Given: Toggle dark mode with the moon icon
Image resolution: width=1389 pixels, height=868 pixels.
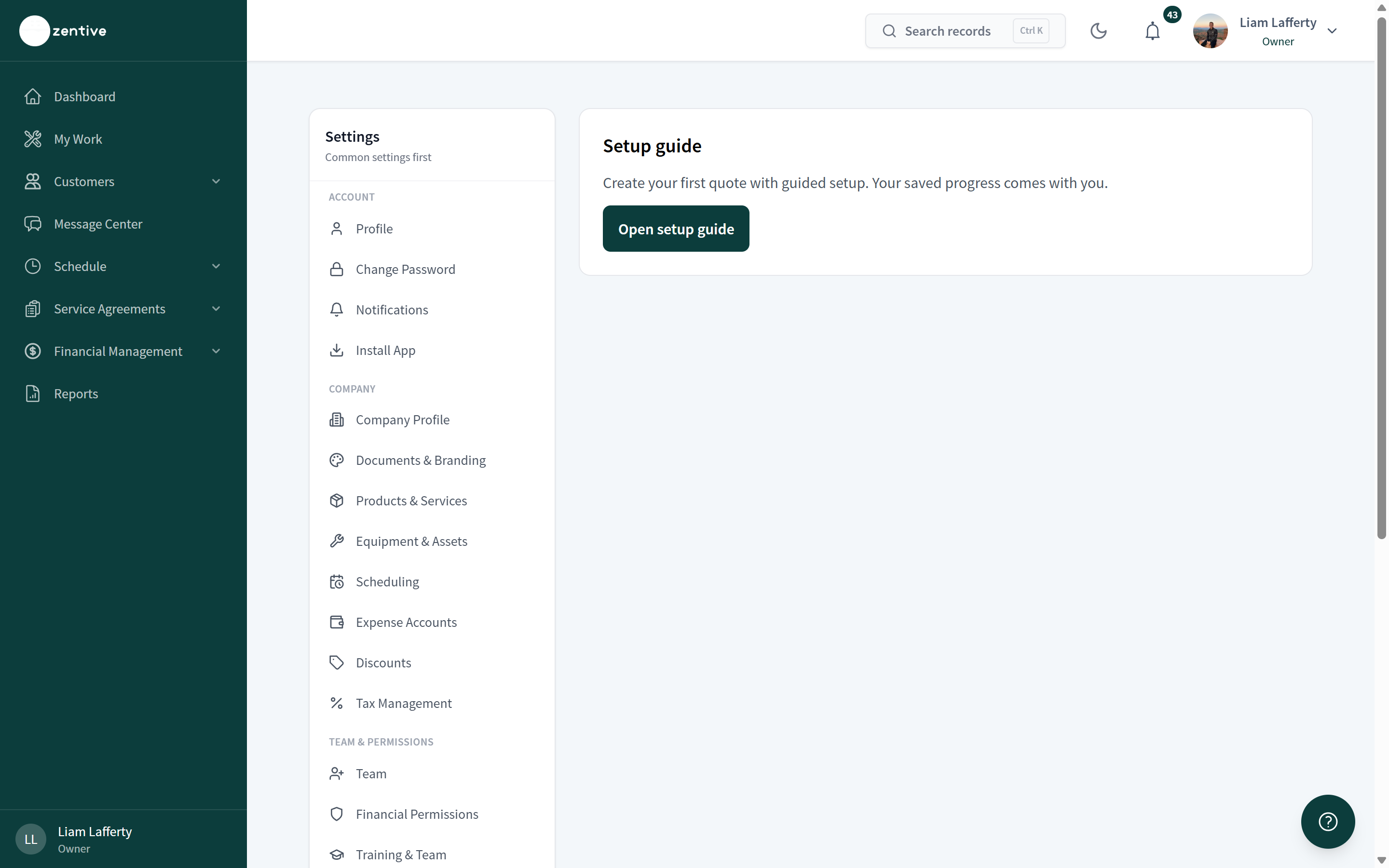Looking at the screenshot, I should pos(1098,31).
